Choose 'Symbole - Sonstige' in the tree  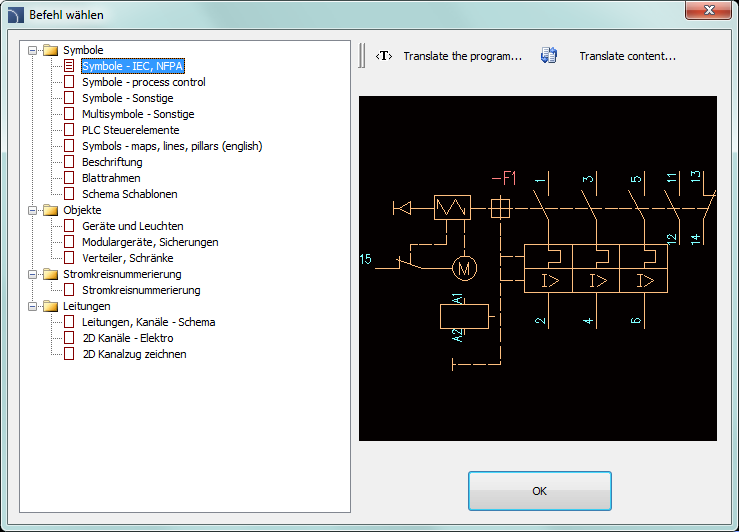click(x=128, y=98)
